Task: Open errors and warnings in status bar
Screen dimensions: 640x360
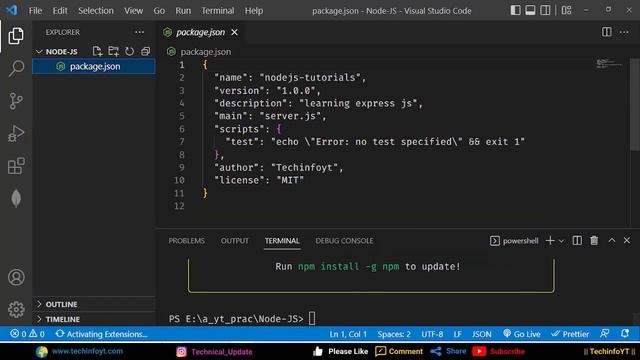Action: [x=27, y=334]
